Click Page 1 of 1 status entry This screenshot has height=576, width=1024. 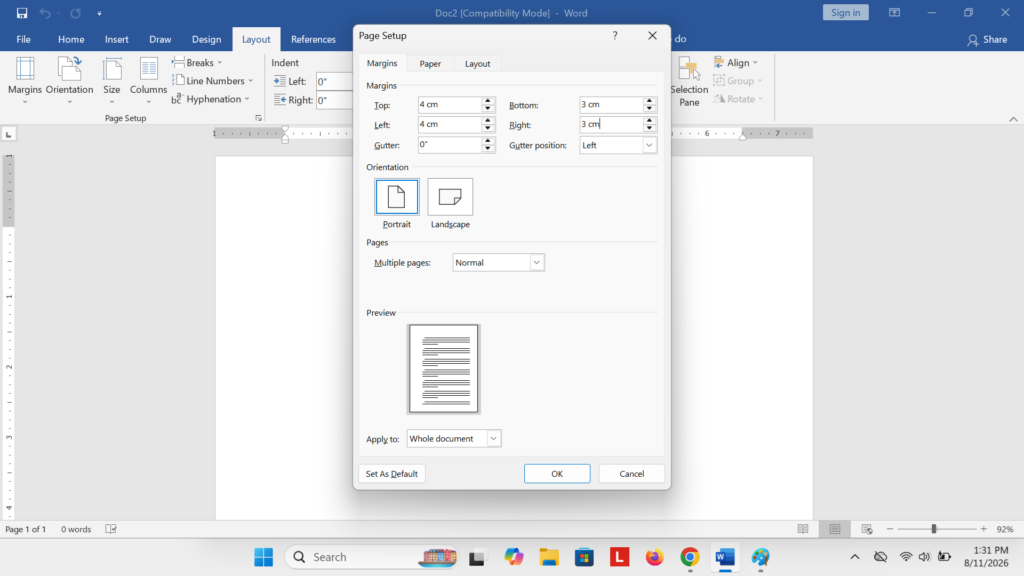click(25, 529)
